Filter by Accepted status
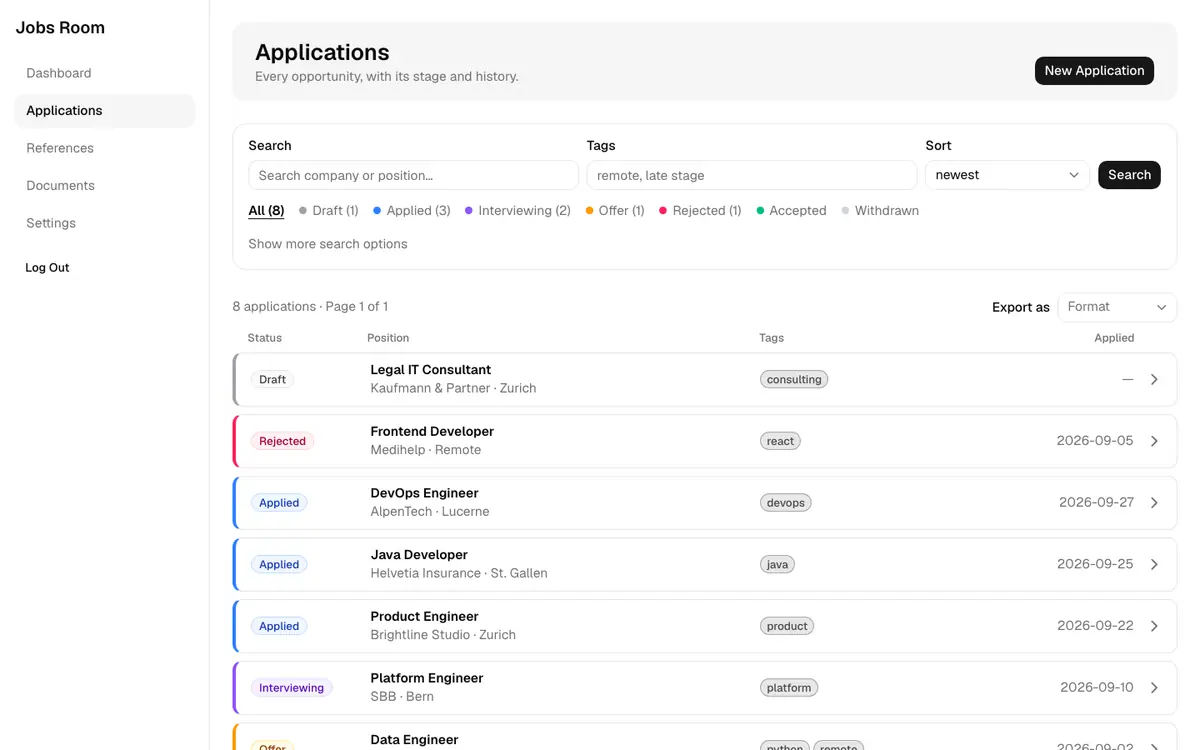The height and width of the screenshot is (750, 1200). coord(791,211)
